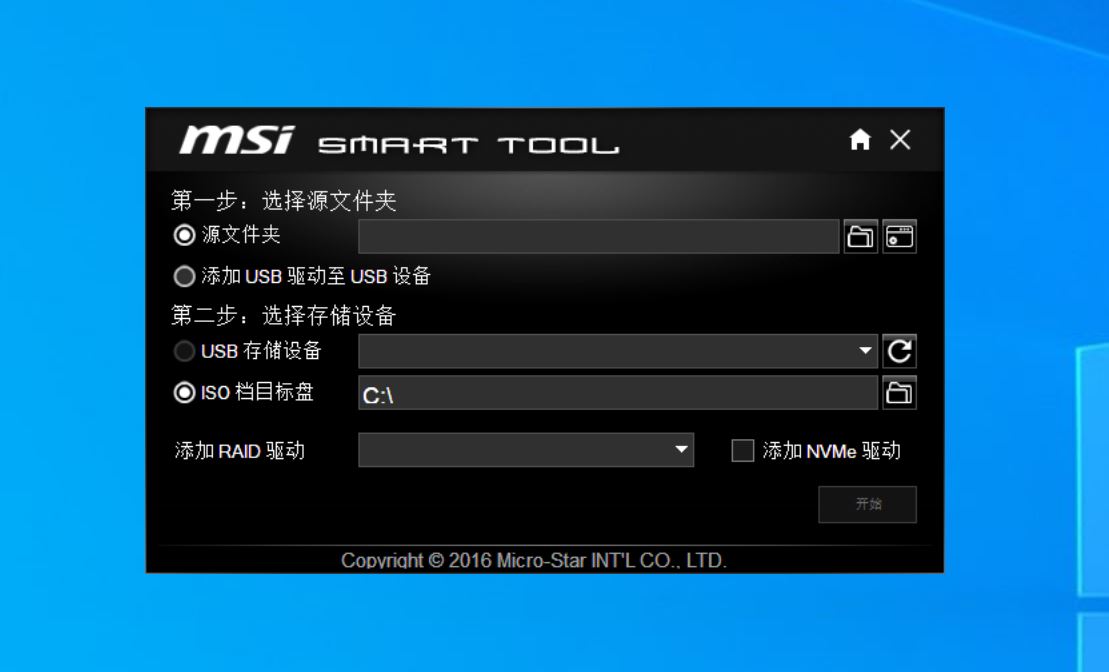Close the MSI Smart Tool window
The height and width of the screenshot is (672, 1109).
[900, 140]
